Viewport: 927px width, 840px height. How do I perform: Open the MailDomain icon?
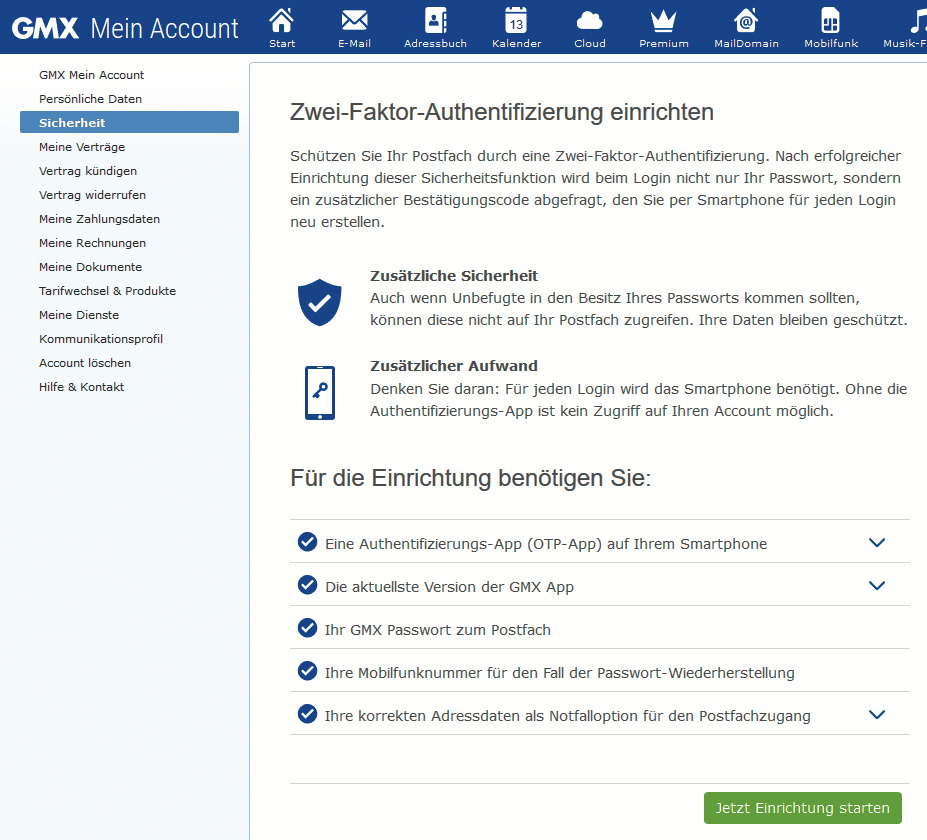pyautogui.click(x=746, y=21)
